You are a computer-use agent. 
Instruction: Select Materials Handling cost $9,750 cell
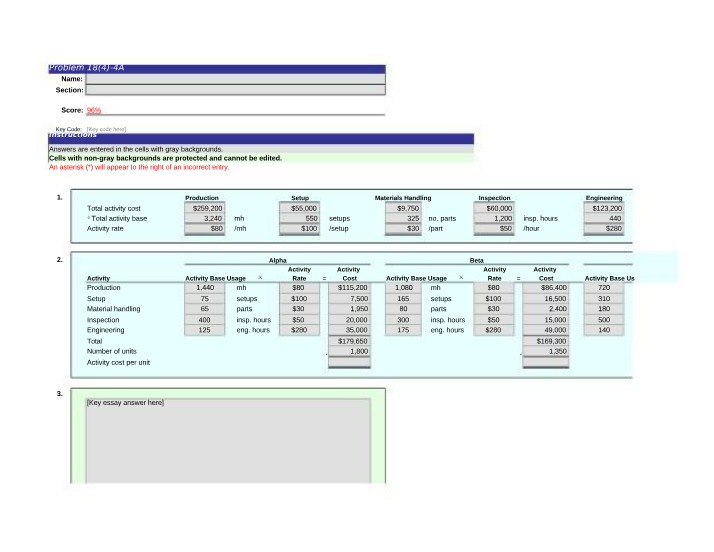click(x=403, y=208)
